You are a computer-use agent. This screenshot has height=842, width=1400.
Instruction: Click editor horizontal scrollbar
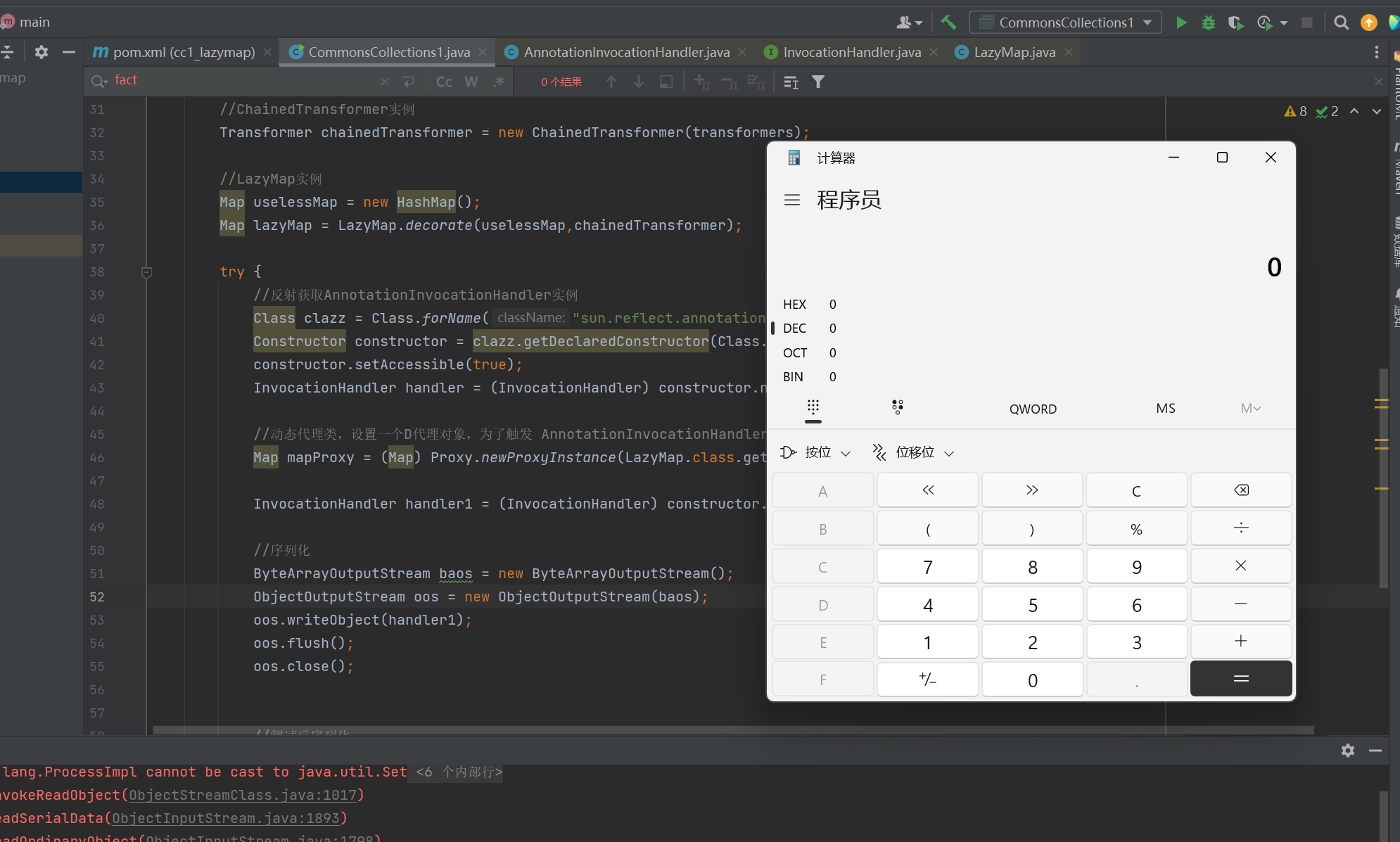[x=733, y=730]
